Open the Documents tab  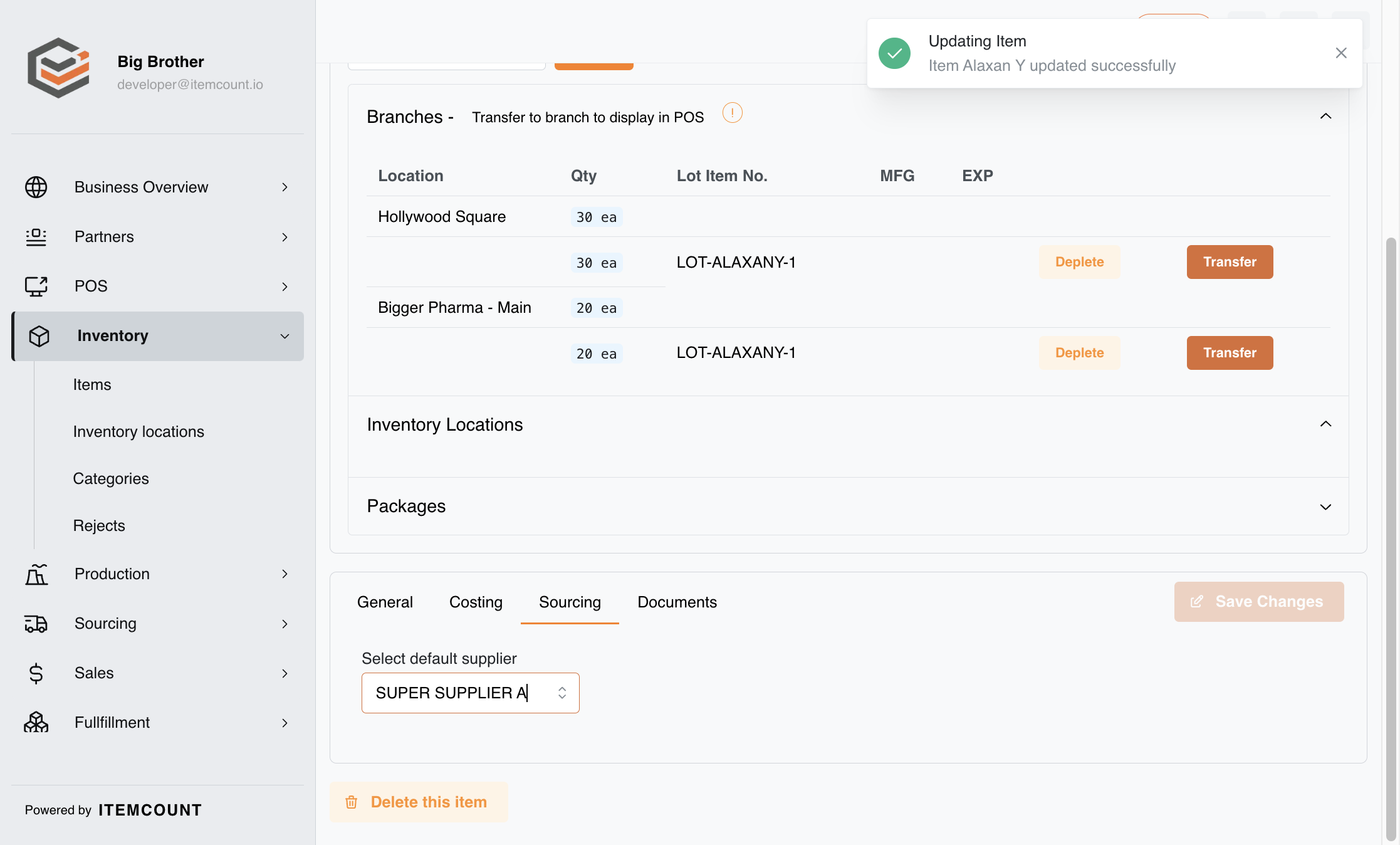[x=677, y=602]
